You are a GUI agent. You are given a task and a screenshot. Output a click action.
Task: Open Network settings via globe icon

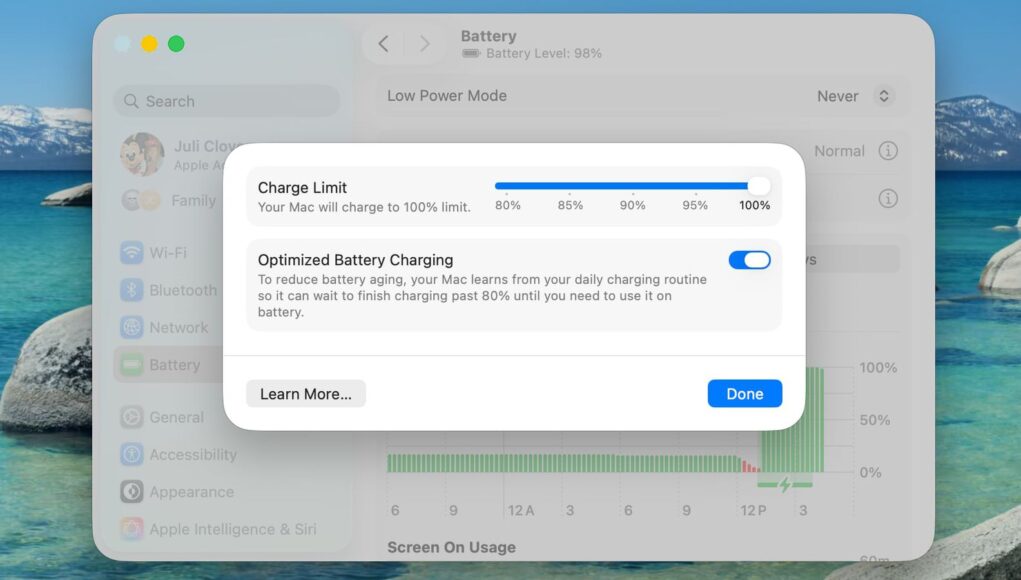click(132, 327)
